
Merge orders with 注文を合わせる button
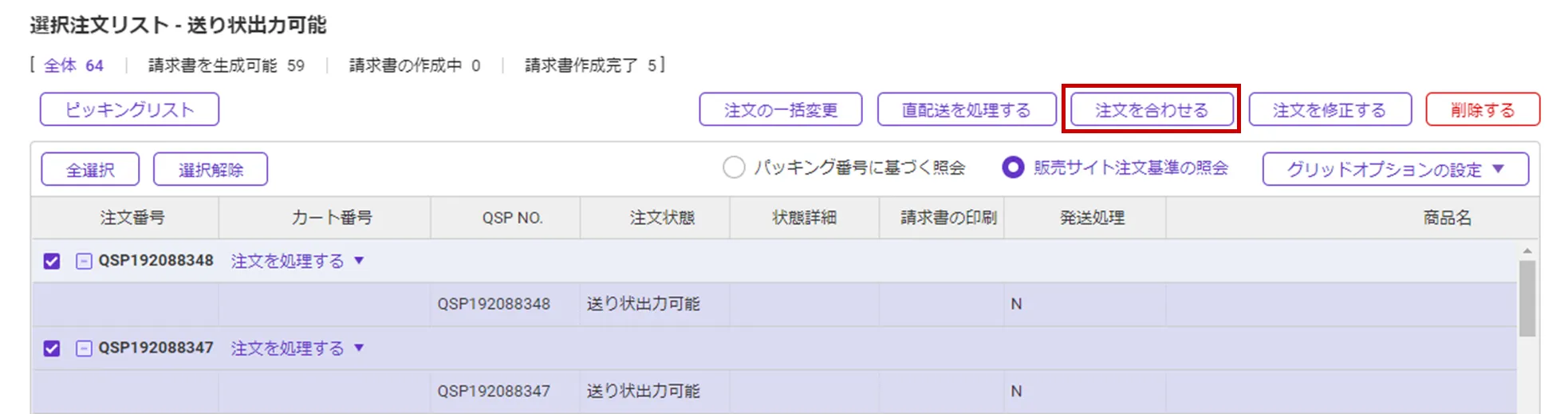1151,110
